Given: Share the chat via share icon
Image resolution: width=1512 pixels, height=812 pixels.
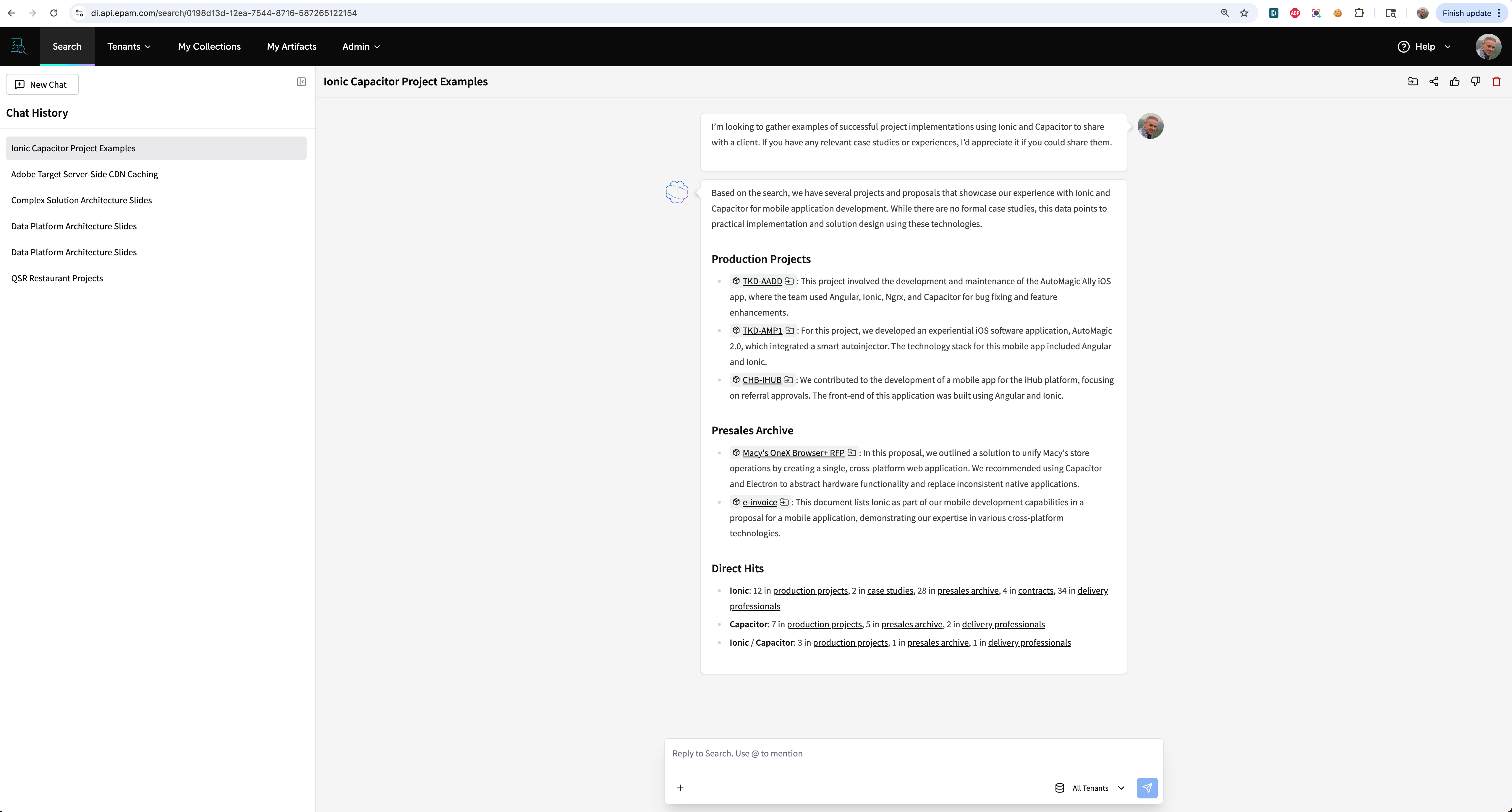Looking at the screenshot, I should [x=1434, y=82].
